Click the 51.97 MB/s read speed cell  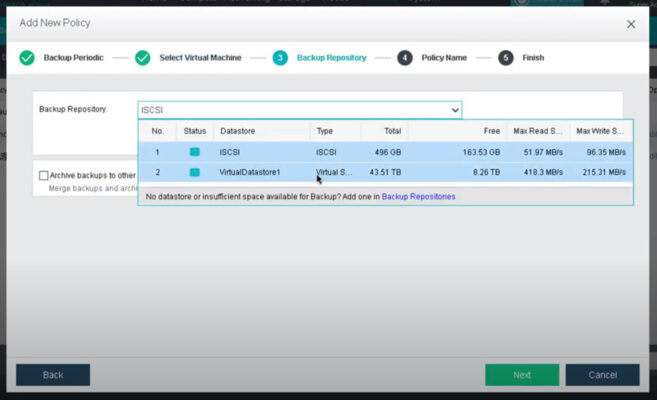click(543, 152)
